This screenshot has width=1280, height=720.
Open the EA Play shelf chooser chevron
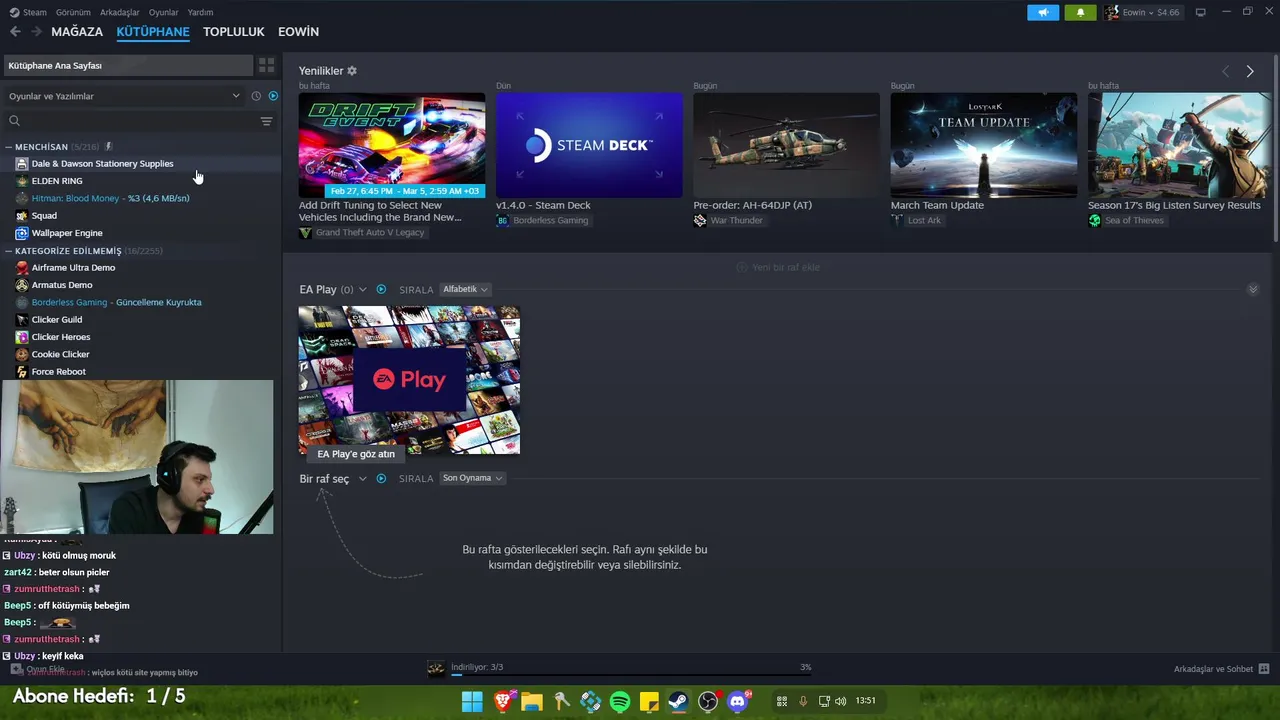(x=363, y=289)
